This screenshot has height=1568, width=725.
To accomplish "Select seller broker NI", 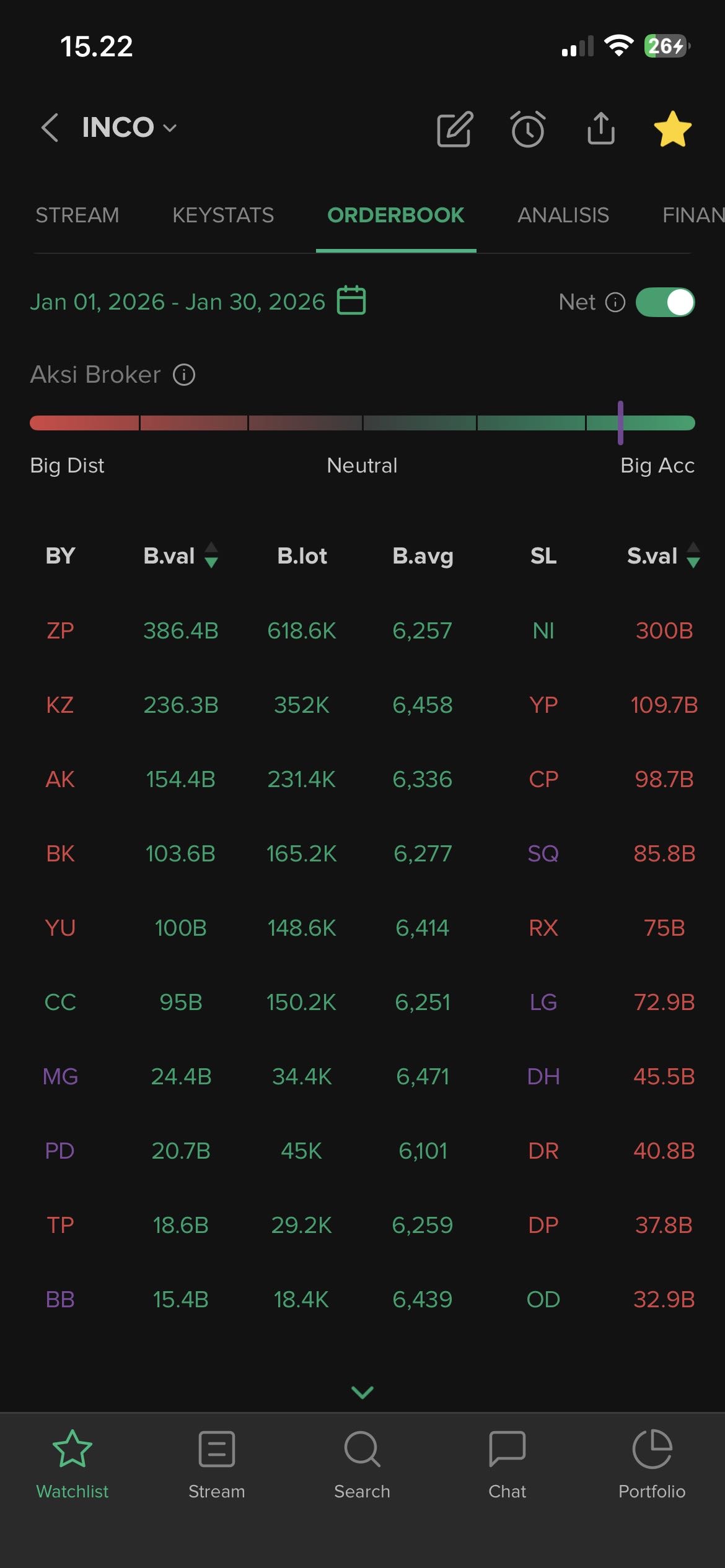I will tap(543, 630).
